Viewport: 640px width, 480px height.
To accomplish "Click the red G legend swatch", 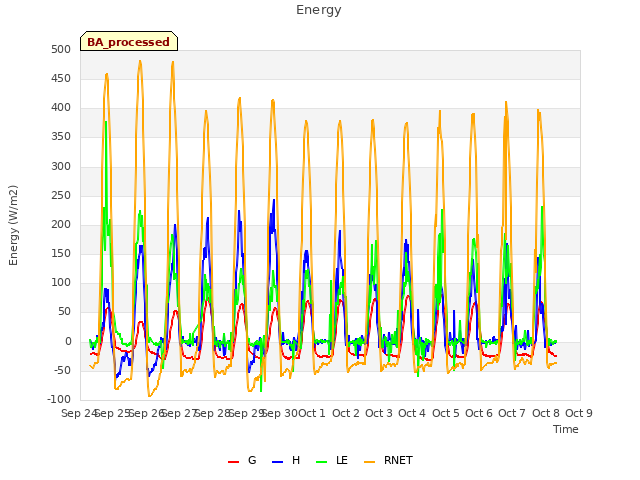I will click(233, 462).
